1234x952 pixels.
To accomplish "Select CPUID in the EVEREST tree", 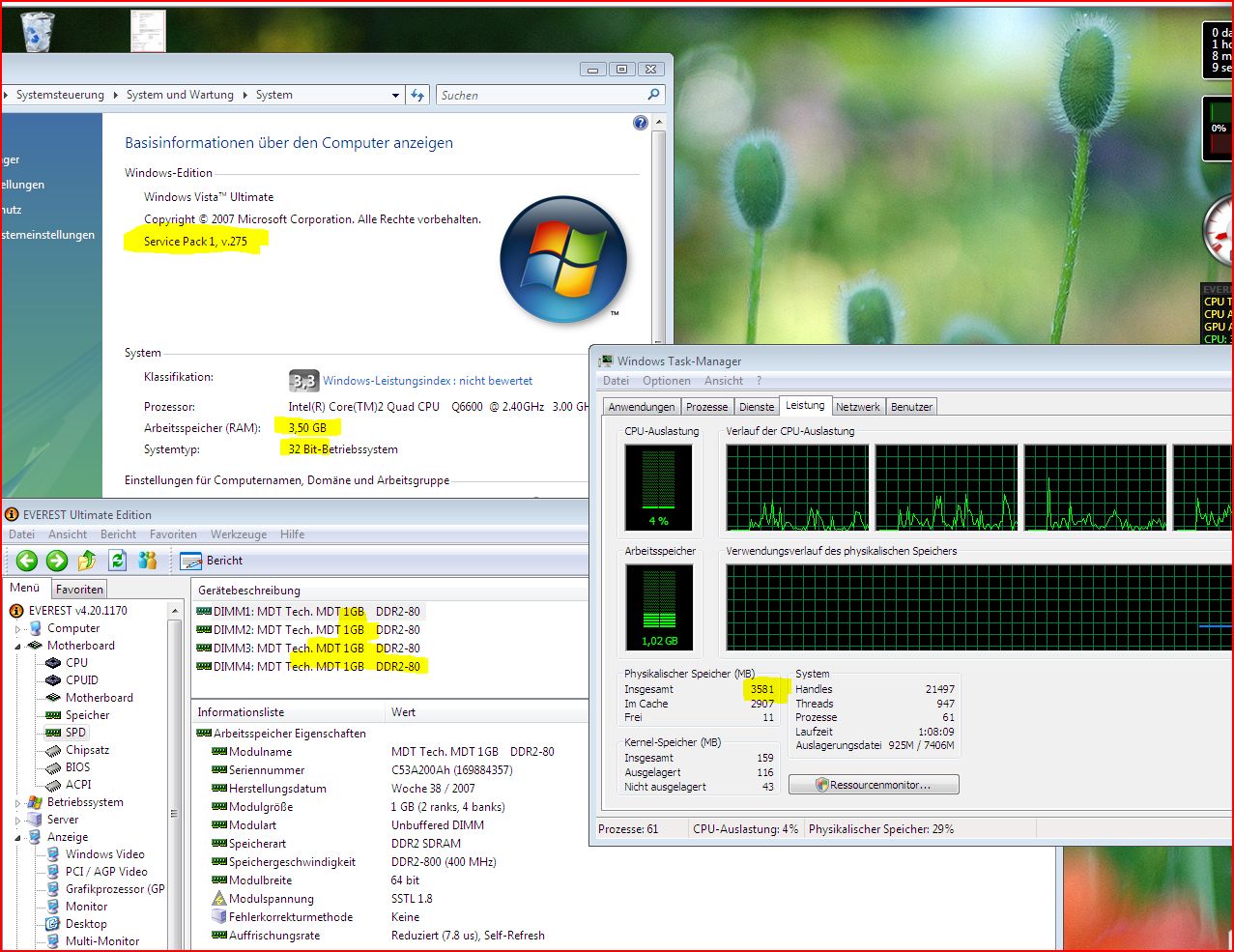I will 82,680.
